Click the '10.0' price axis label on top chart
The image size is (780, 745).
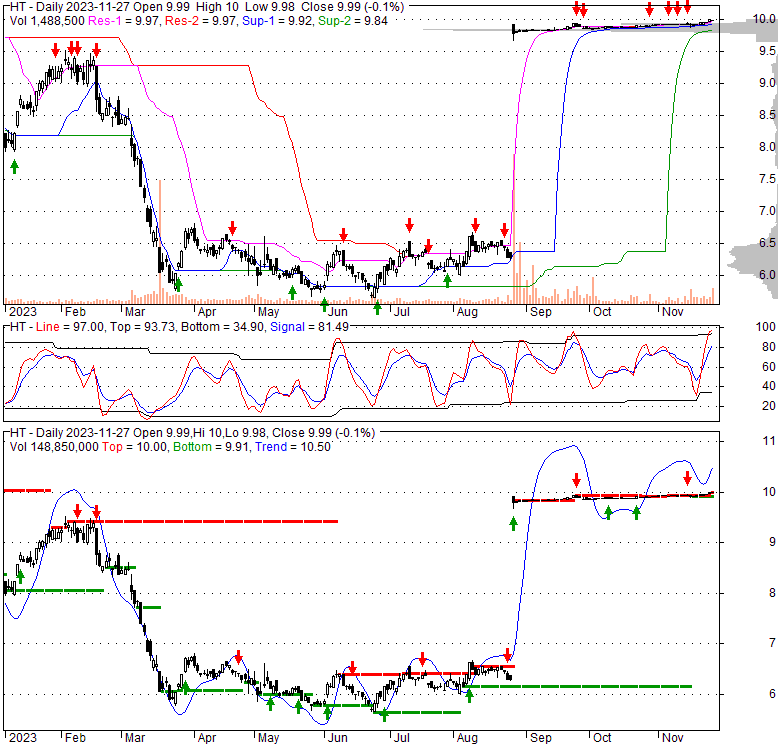pyautogui.click(x=765, y=19)
